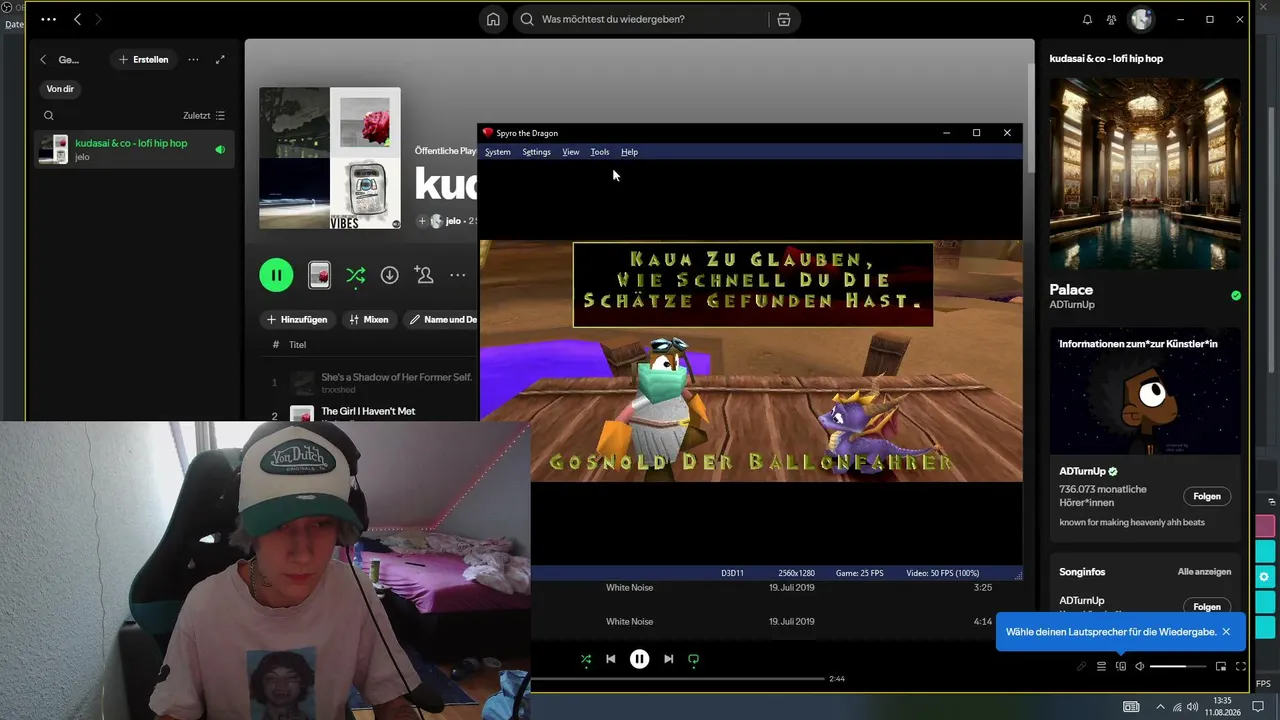Toggle the green saved checkmark for Palace
1280x720 pixels.
pyautogui.click(x=1236, y=295)
